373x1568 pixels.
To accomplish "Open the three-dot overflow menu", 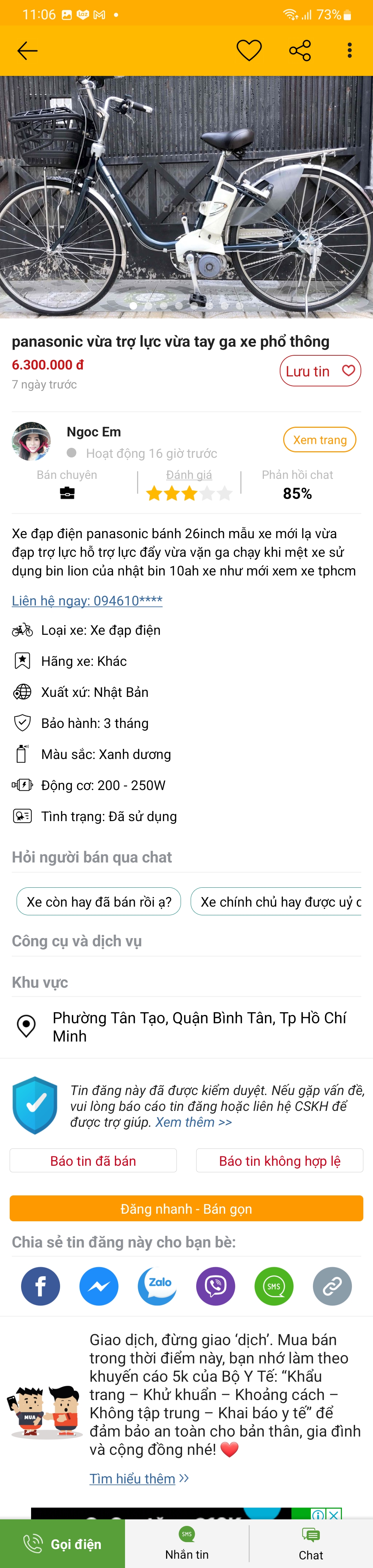I will [x=349, y=50].
